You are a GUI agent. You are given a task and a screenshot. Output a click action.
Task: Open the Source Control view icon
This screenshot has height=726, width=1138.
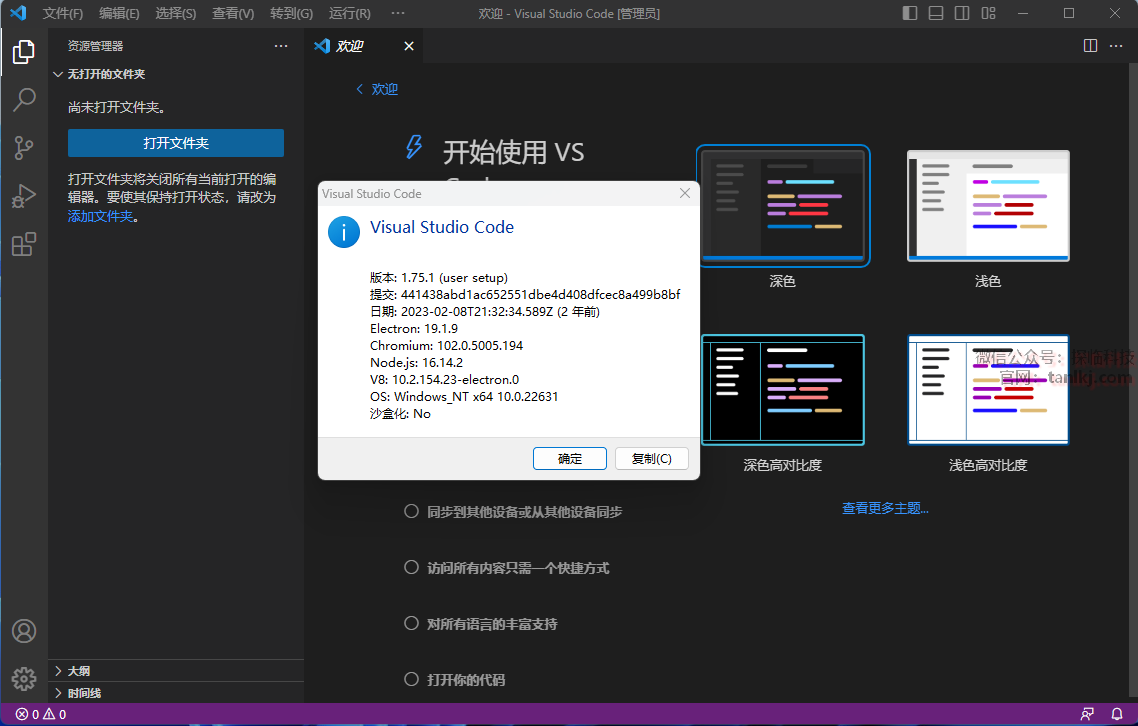coord(24,148)
